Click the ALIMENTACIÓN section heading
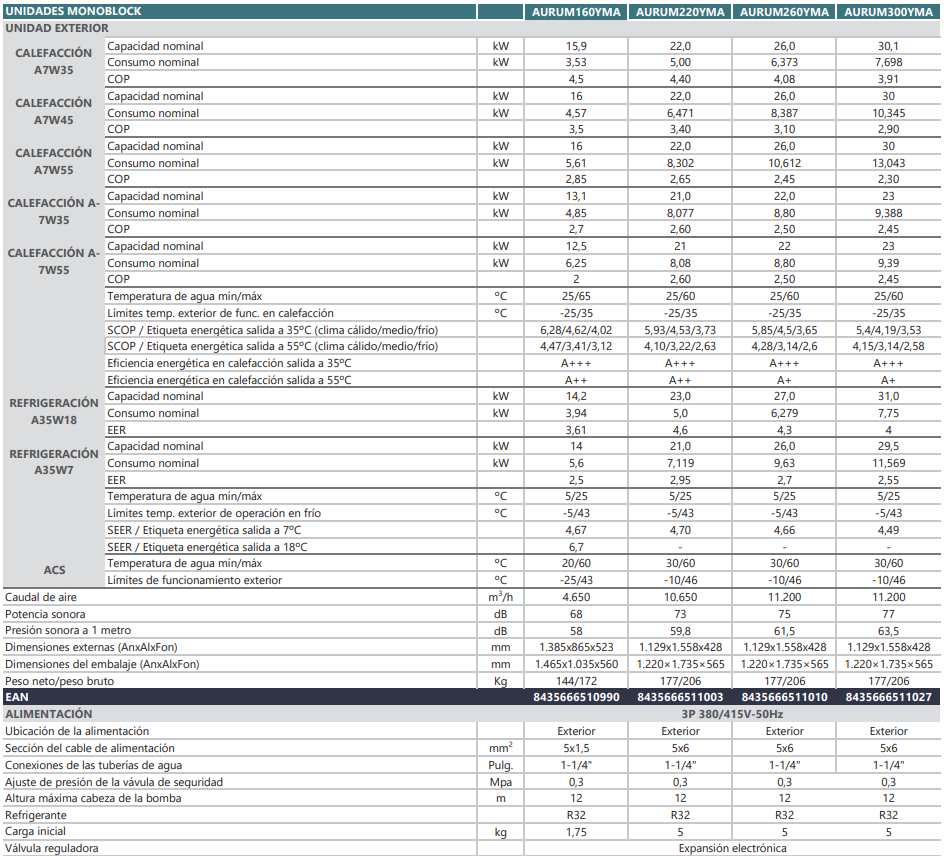 49,714
